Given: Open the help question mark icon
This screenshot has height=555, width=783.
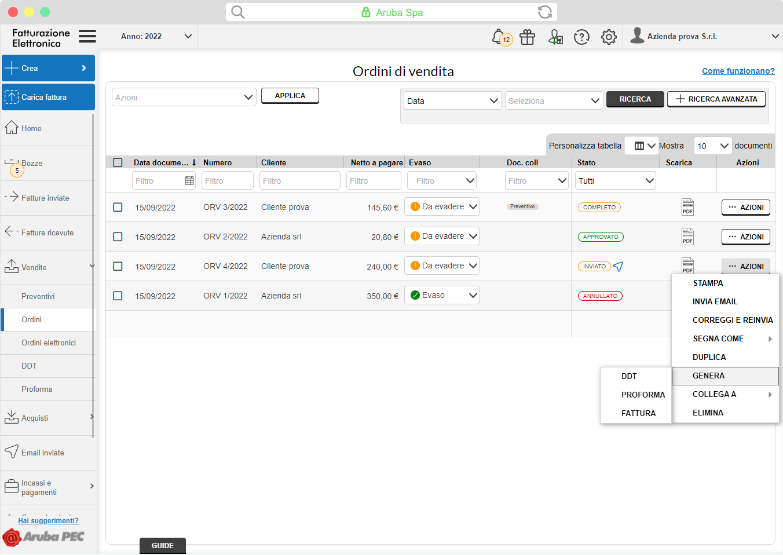Looking at the screenshot, I should pos(582,37).
